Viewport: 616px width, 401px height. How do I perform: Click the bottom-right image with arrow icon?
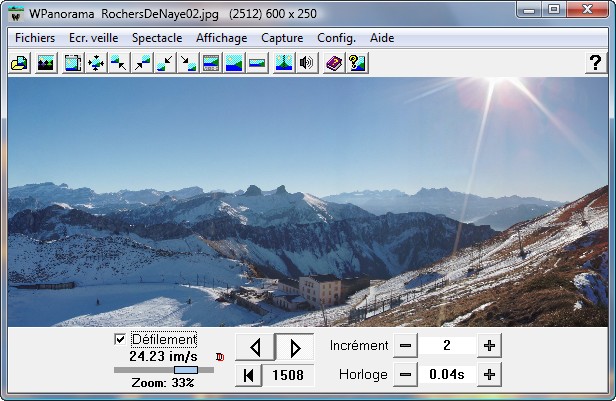tap(188, 63)
